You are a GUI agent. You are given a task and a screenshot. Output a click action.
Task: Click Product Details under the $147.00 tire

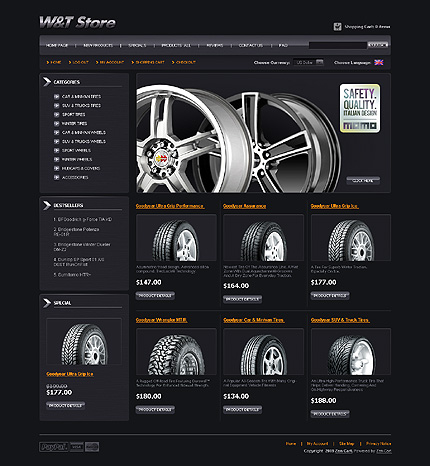point(155,296)
